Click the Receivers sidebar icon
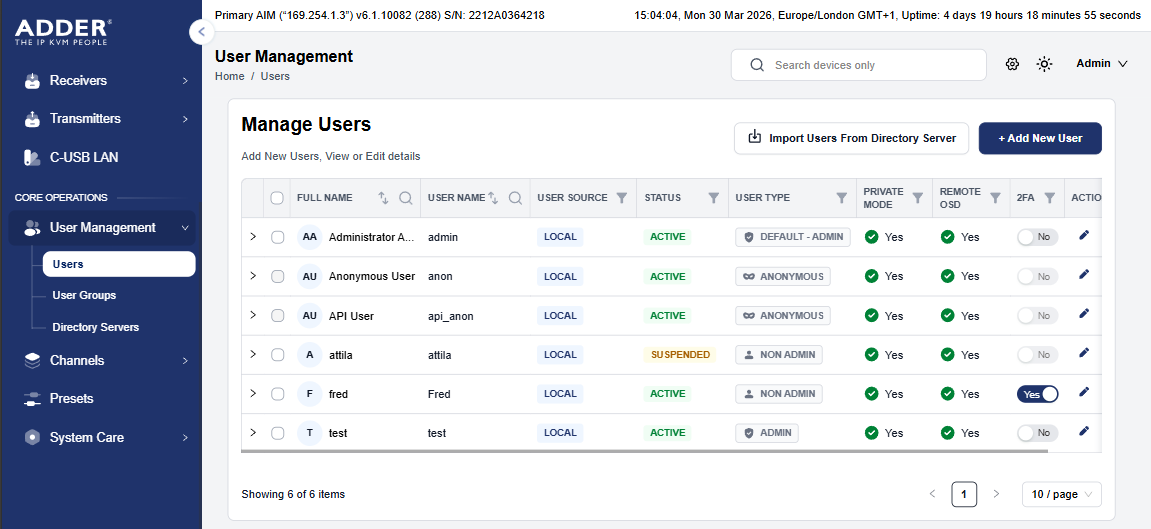Image resolution: width=1151 pixels, height=529 pixels. [x=32, y=81]
